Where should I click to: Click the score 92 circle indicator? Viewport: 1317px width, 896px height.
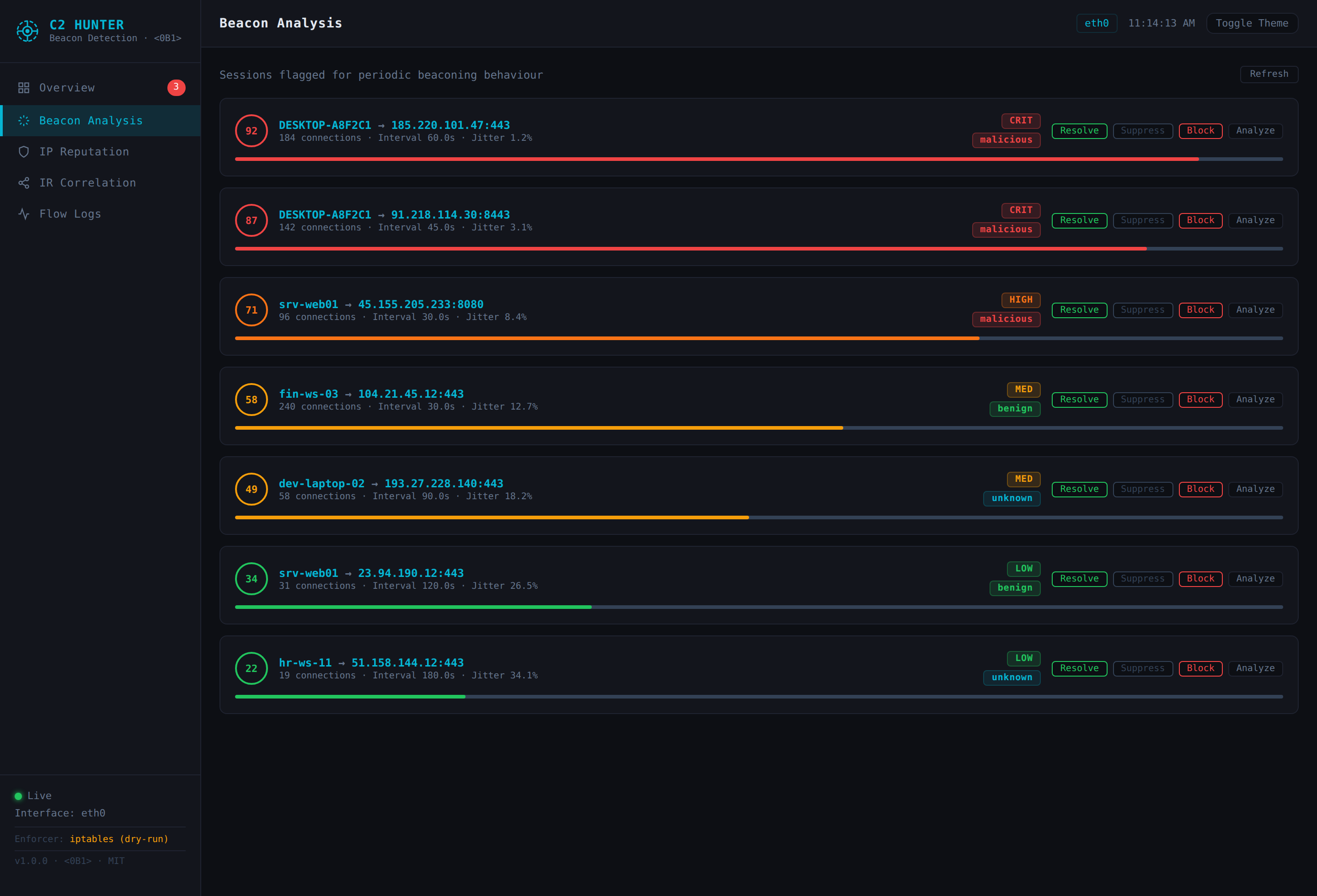[252, 131]
